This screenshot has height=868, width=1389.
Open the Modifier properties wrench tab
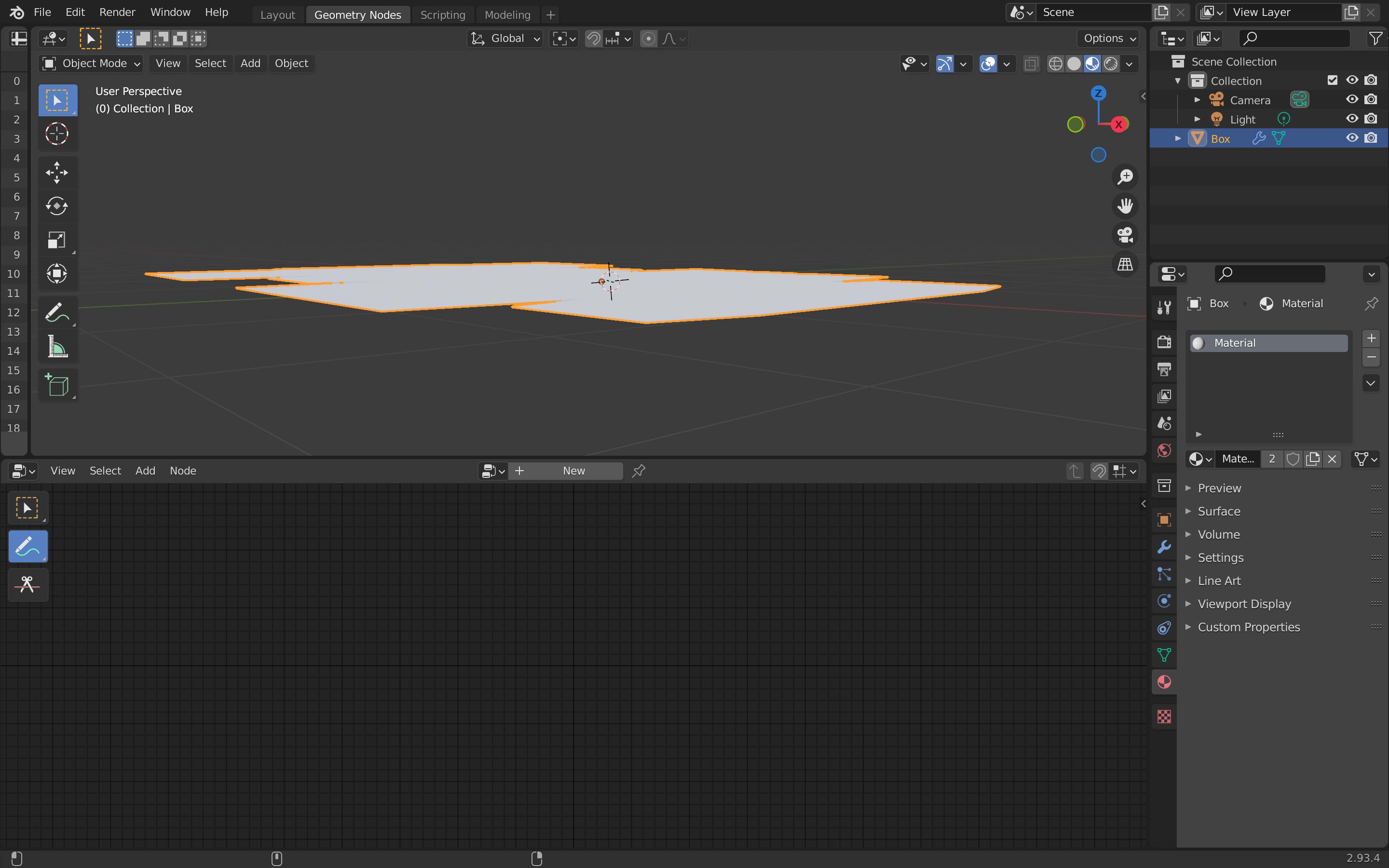[1164, 547]
